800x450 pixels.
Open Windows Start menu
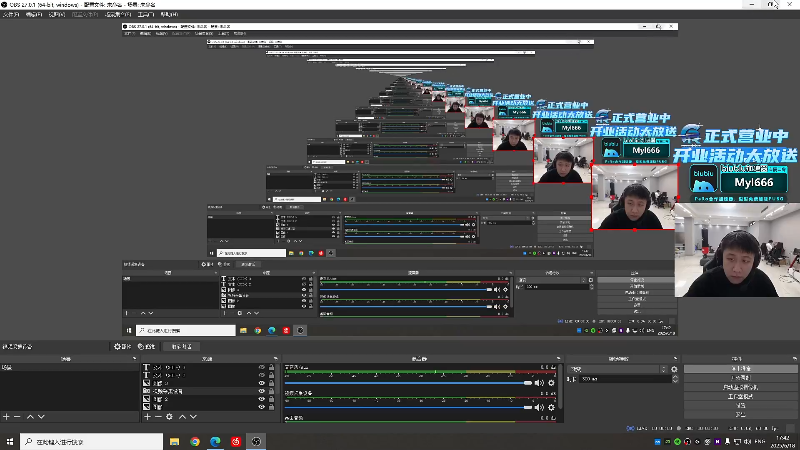[10, 441]
